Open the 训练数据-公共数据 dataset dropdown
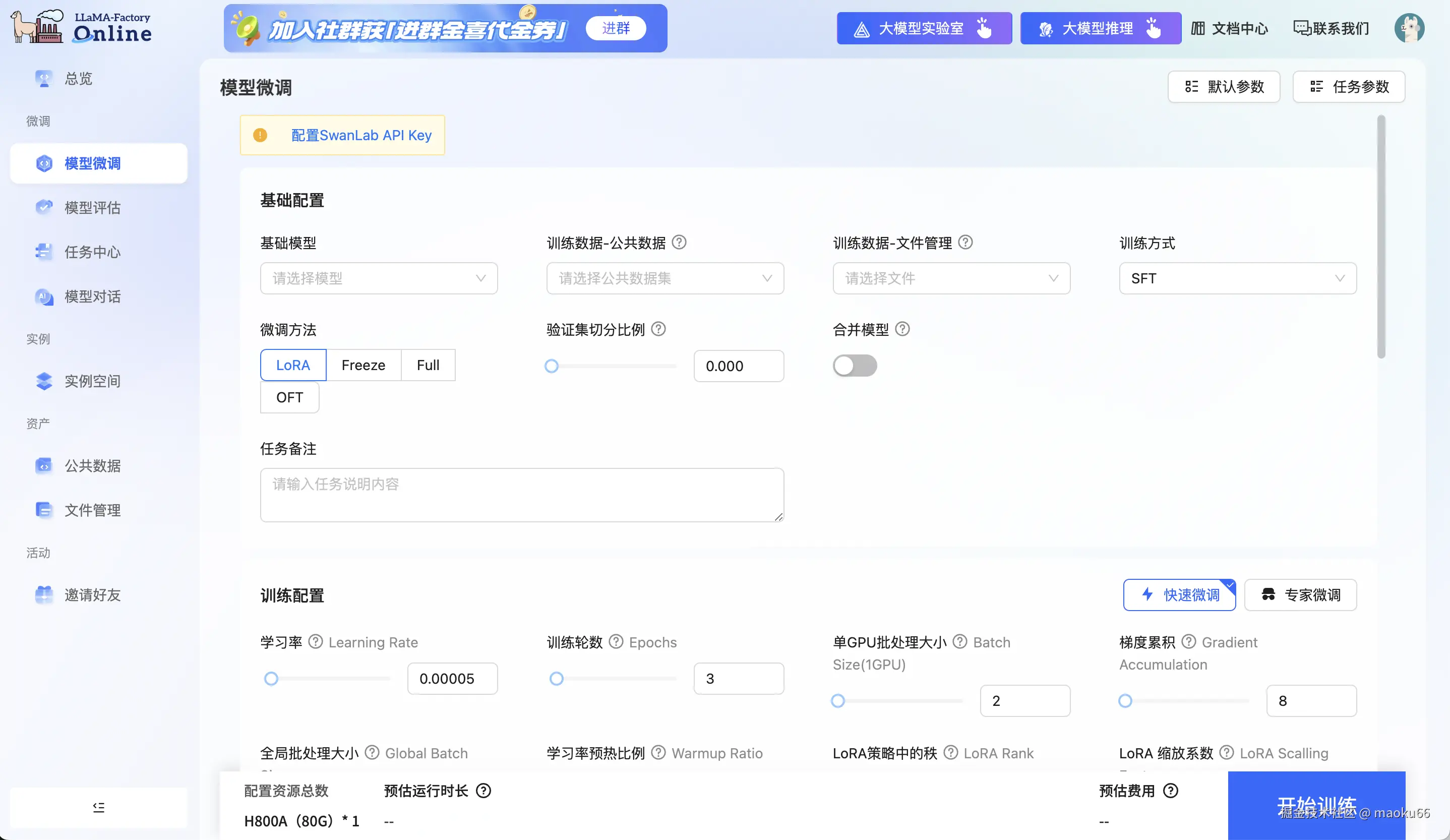The image size is (1450, 840). tap(664, 278)
